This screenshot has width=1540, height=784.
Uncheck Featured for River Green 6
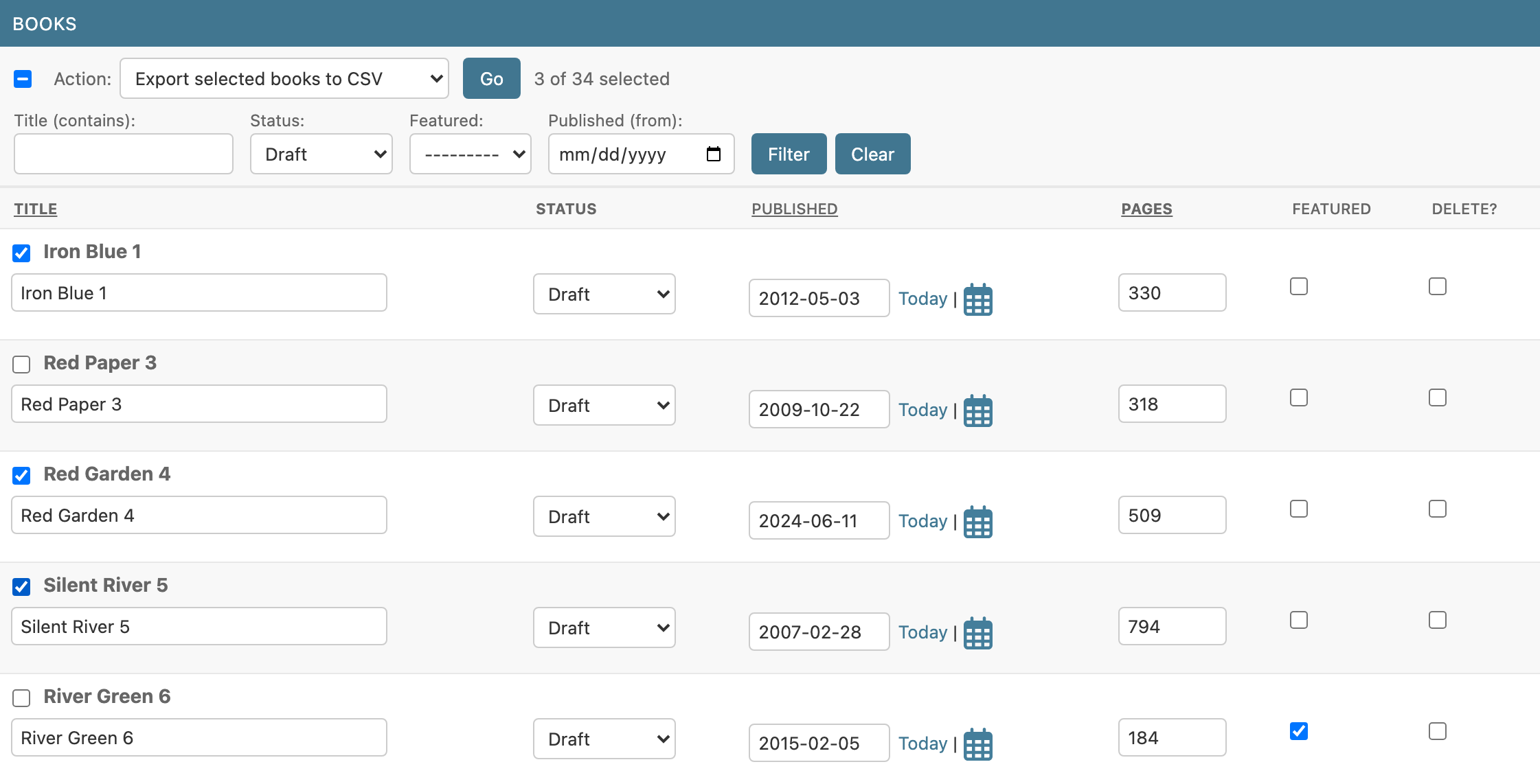(x=1299, y=731)
